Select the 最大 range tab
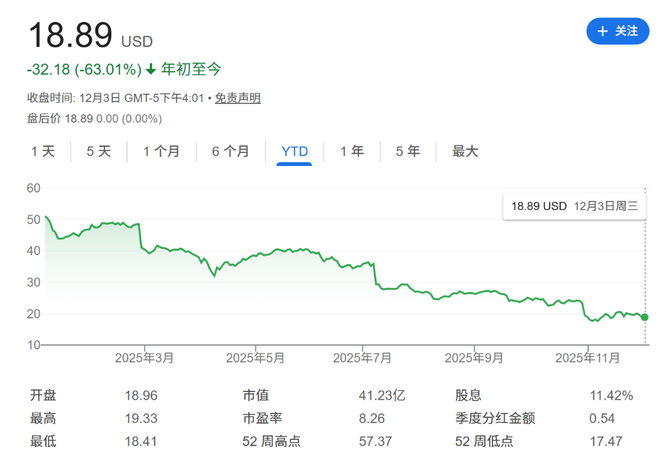Viewport: 660px width, 465px height. click(465, 152)
